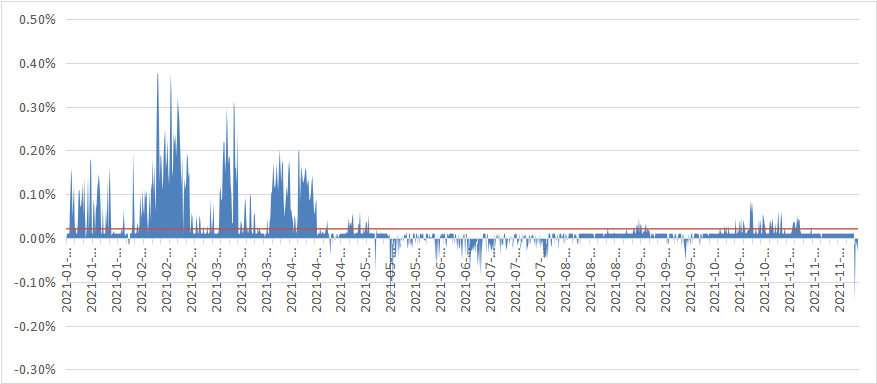Select the 0.20% y-axis label
Viewport: 877px width, 384px height.
(37, 151)
